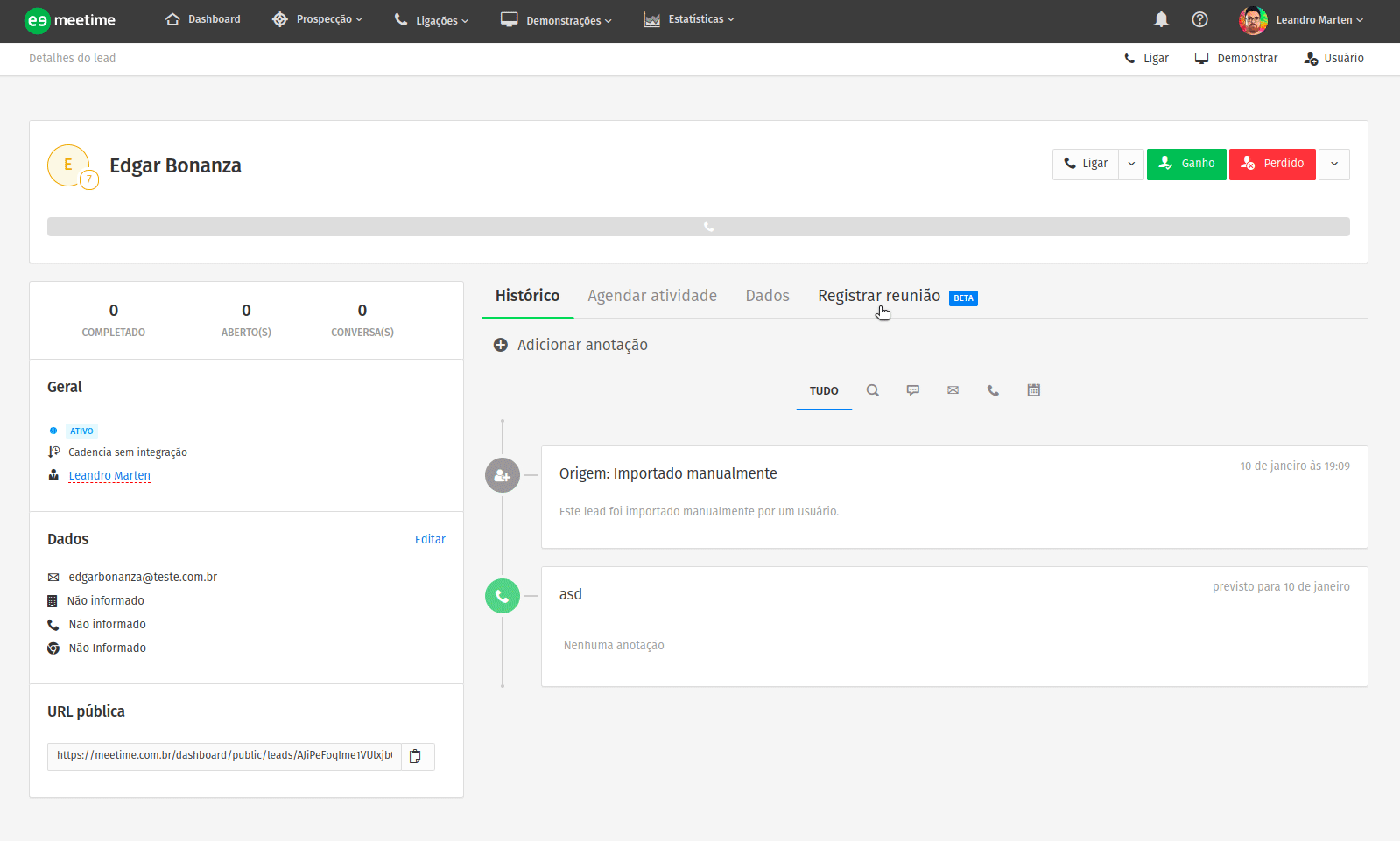Open the Registrar reunião tab
Screen dimensions: 1400x841
[x=879, y=296]
